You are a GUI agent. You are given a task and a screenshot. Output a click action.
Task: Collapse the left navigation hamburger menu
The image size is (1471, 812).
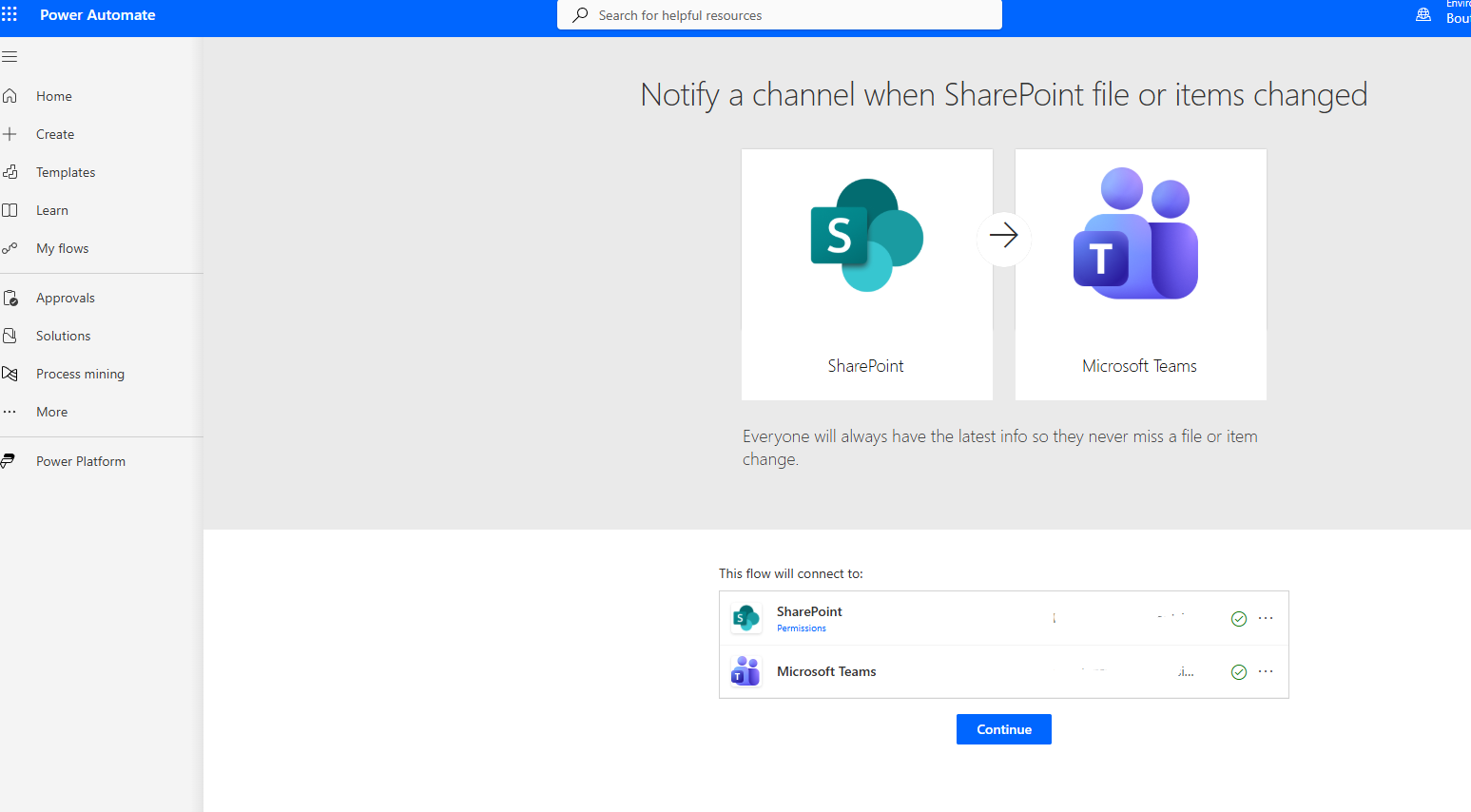pyautogui.click(x=10, y=57)
